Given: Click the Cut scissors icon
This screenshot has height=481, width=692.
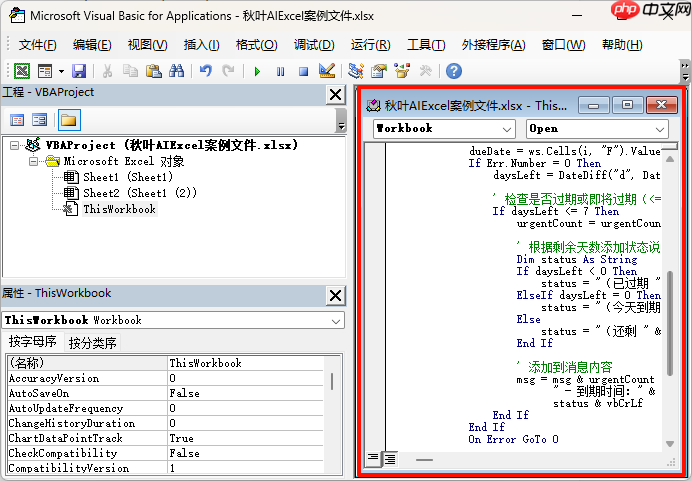Looking at the screenshot, I should click(x=107, y=71).
